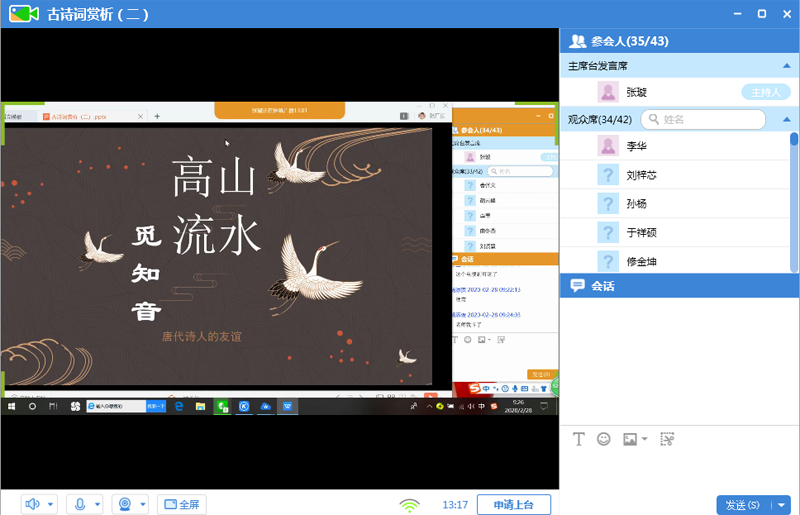Open dropdown arrow next to microphone
Image resolution: width=800 pixels, height=515 pixels.
(98, 505)
